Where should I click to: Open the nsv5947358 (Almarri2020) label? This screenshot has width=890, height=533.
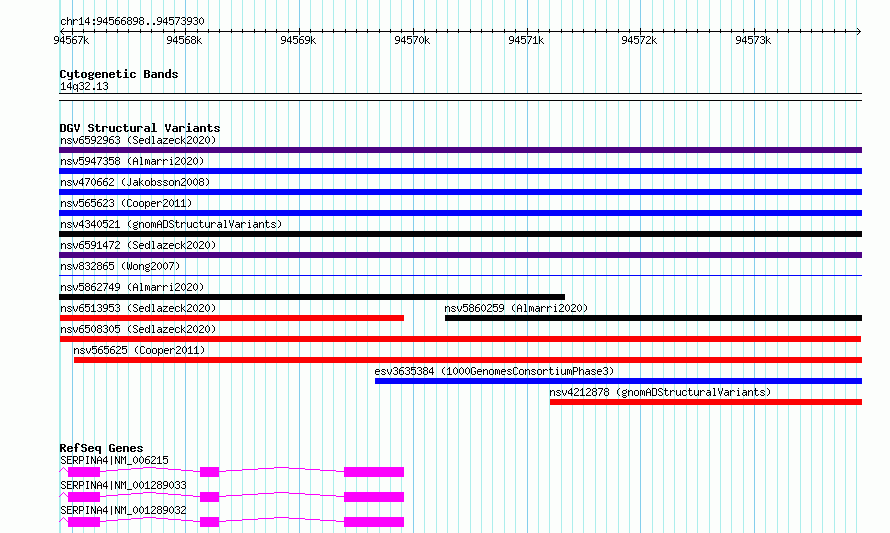click(132, 161)
